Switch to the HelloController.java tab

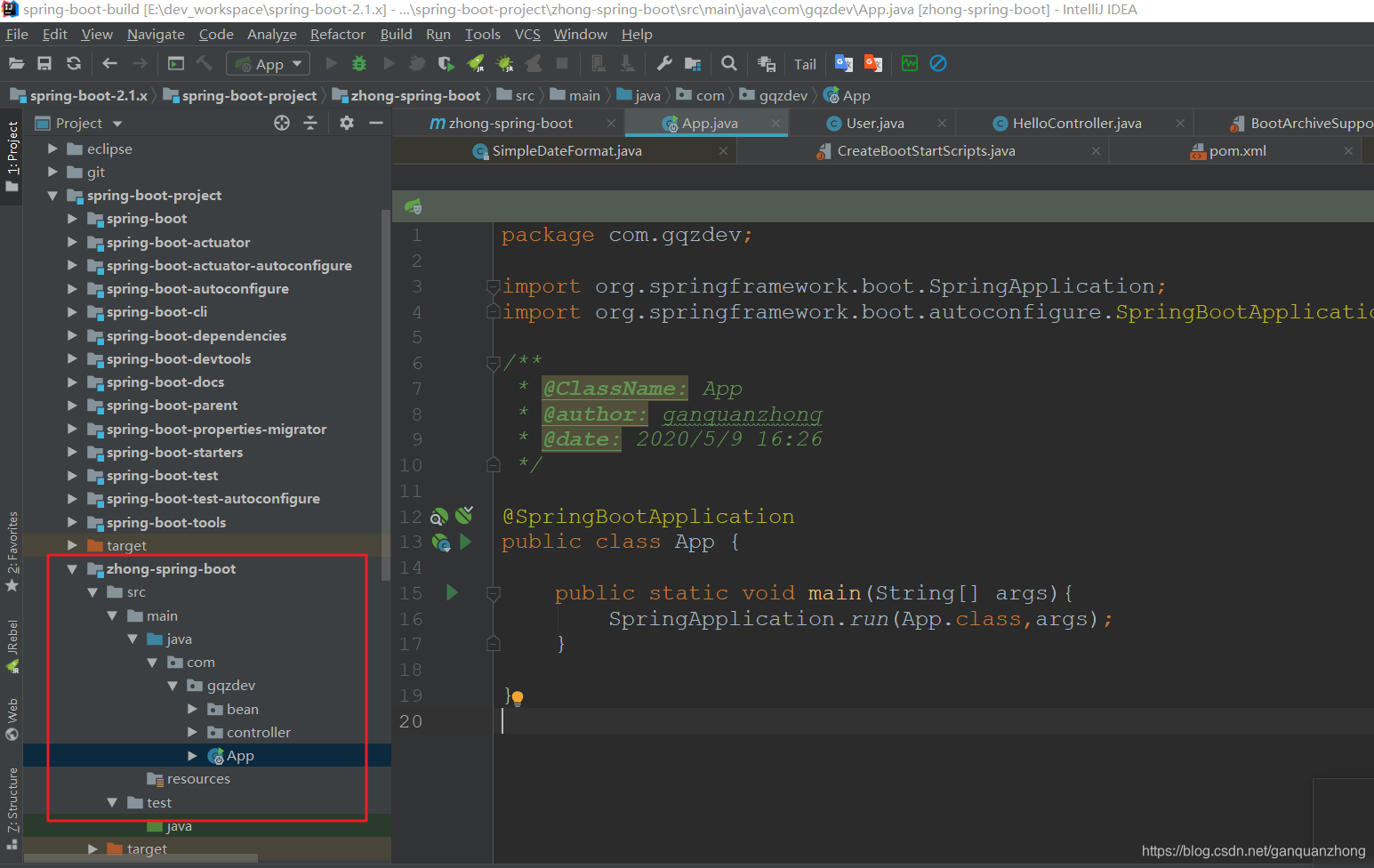(x=1076, y=123)
